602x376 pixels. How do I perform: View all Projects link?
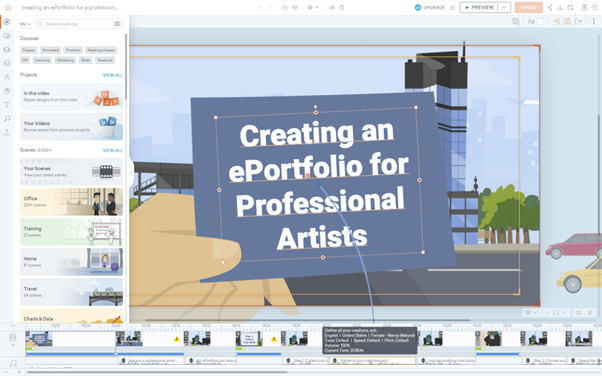pos(112,75)
